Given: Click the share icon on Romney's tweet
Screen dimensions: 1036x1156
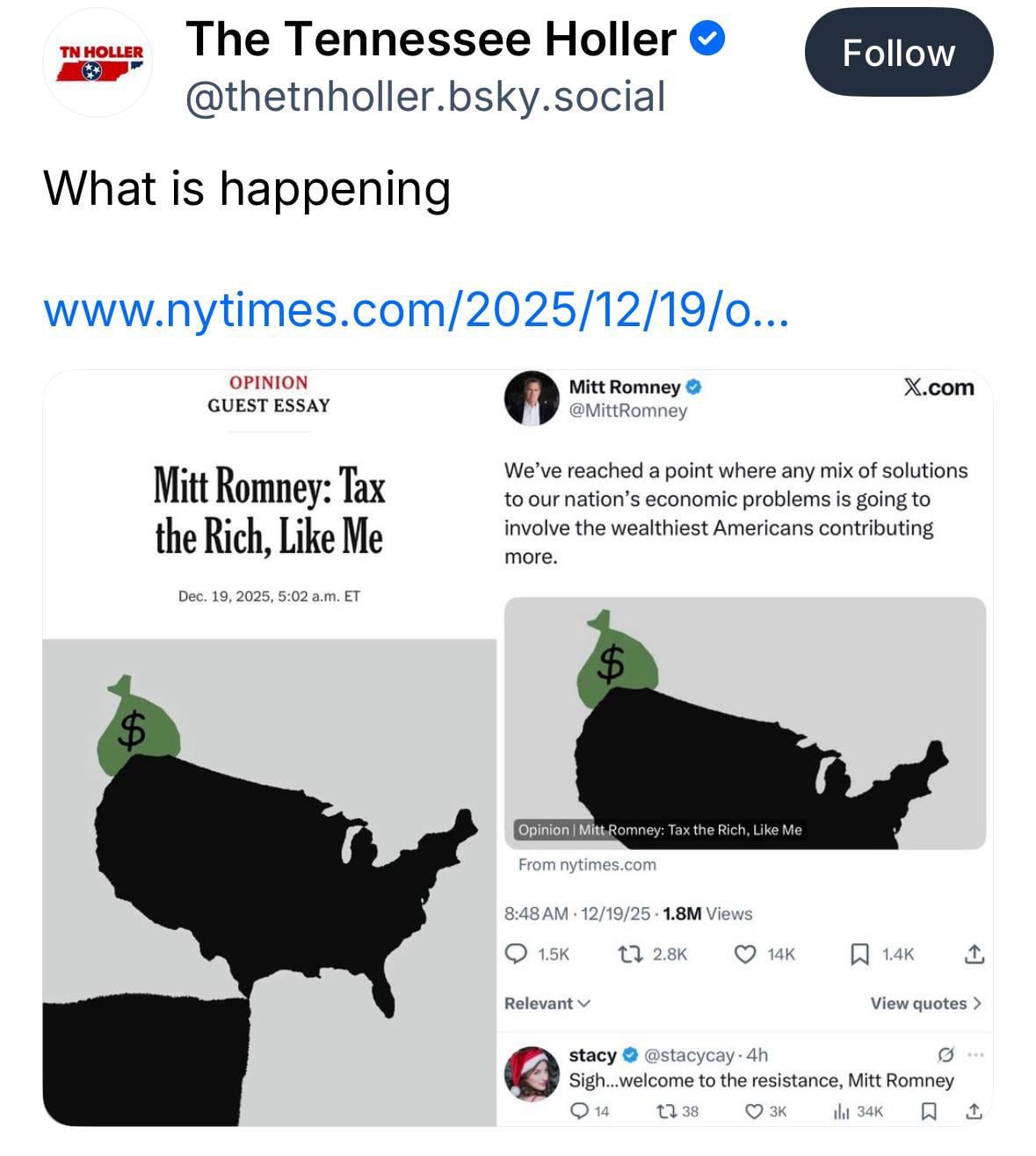Looking at the screenshot, I should tap(974, 954).
